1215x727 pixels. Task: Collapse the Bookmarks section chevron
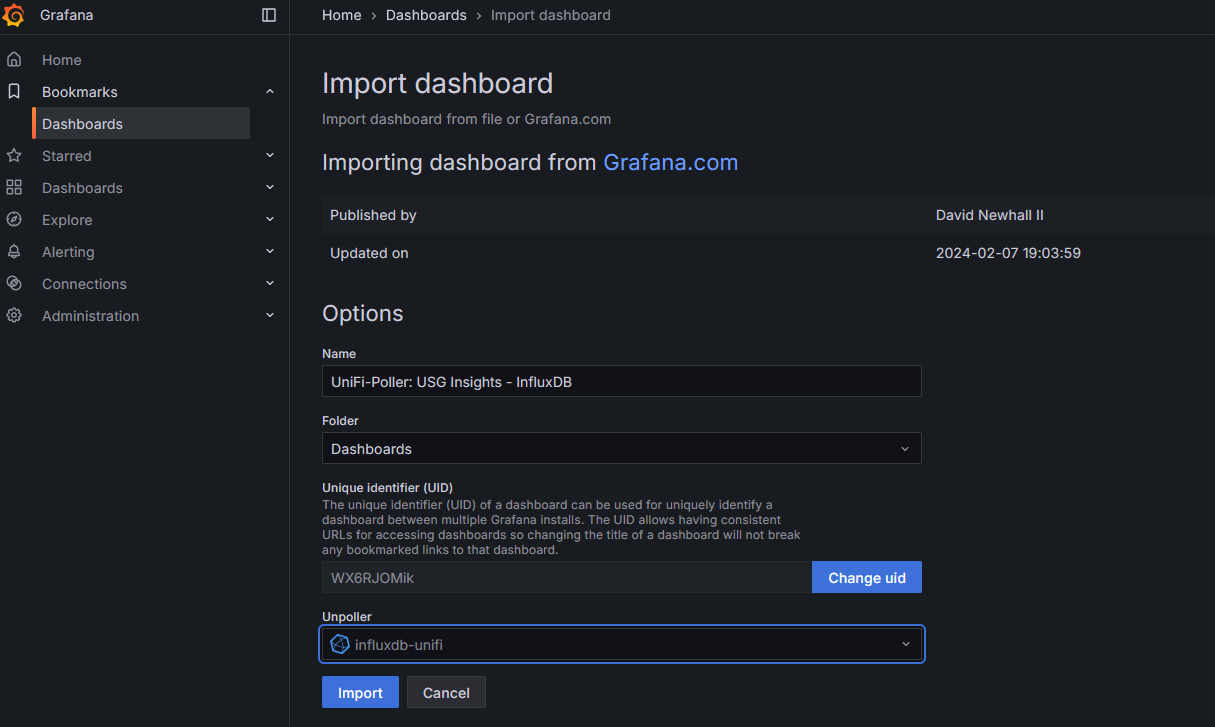tap(270, 92)
